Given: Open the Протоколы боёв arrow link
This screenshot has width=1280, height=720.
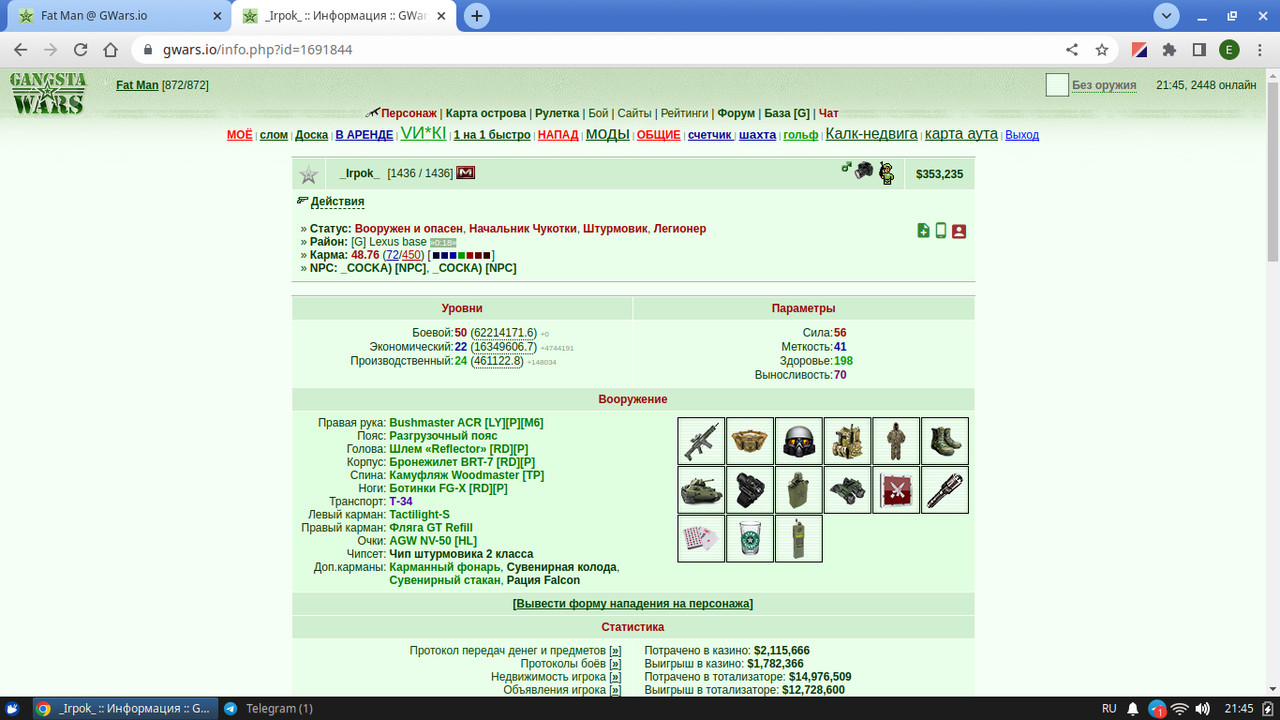Looking at the screenshot, I should click(615, 664).
